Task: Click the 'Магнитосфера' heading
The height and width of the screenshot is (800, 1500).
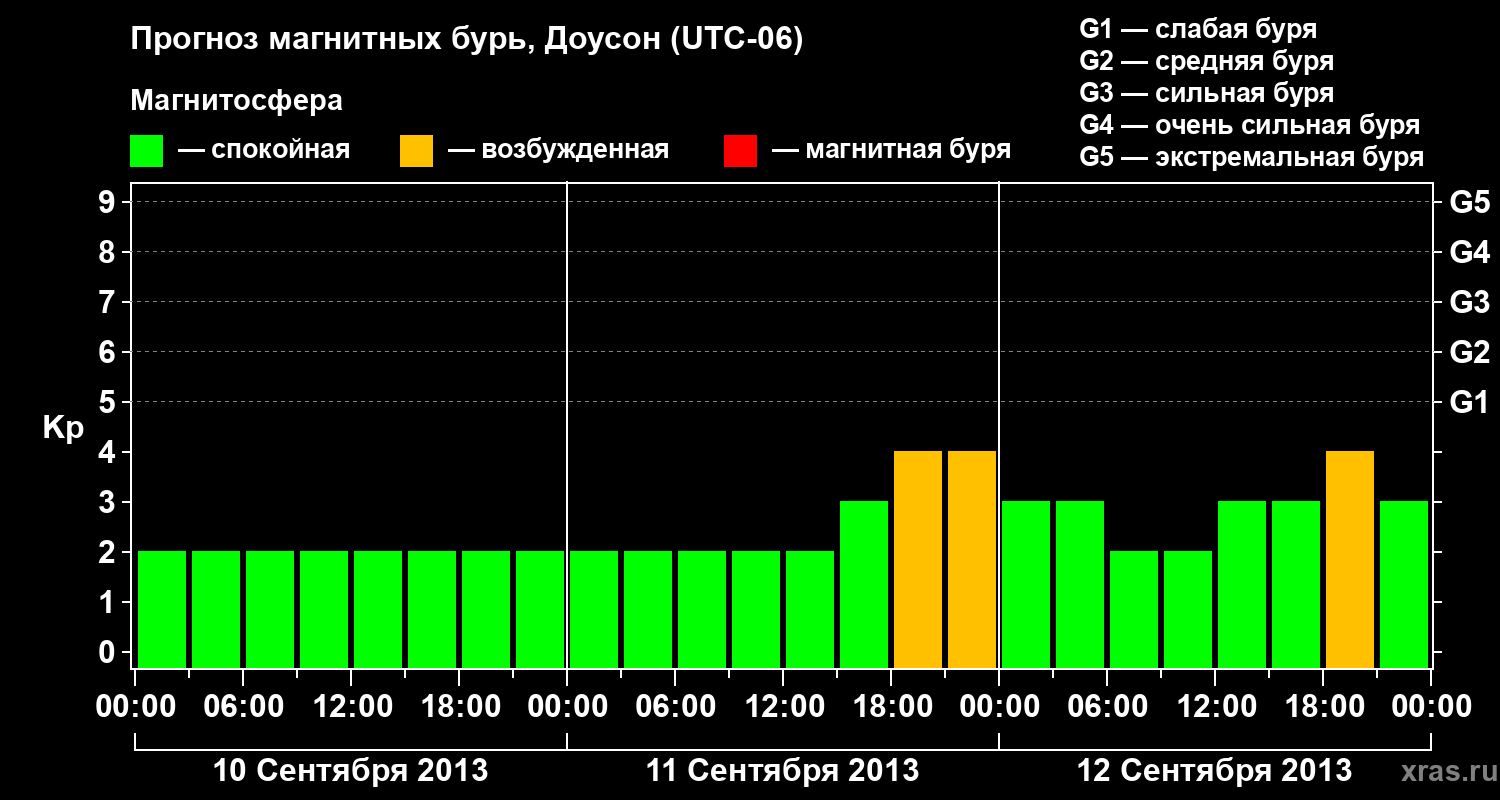Action: click(x=237, y=101)
